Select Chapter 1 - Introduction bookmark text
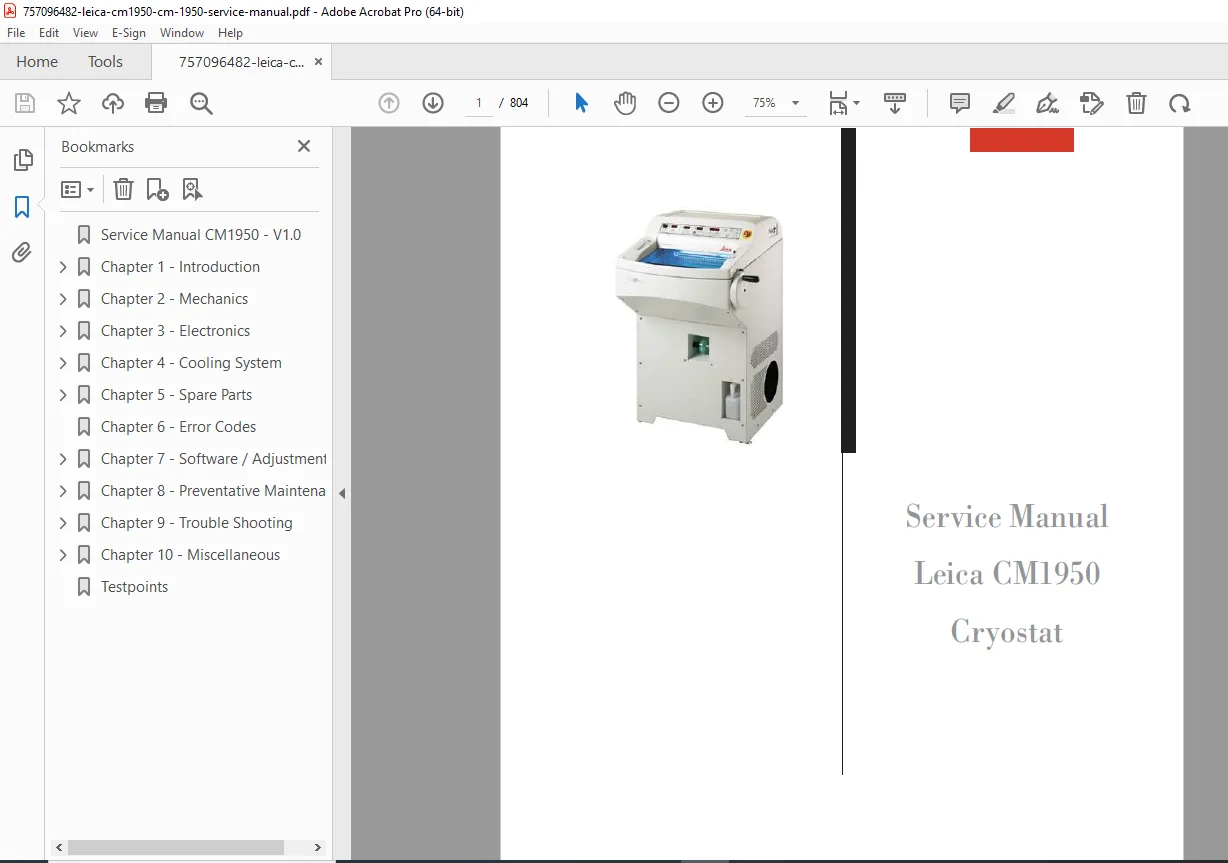Image resolution: width=1228 pixels, height=863 pixels. [180, 267]
